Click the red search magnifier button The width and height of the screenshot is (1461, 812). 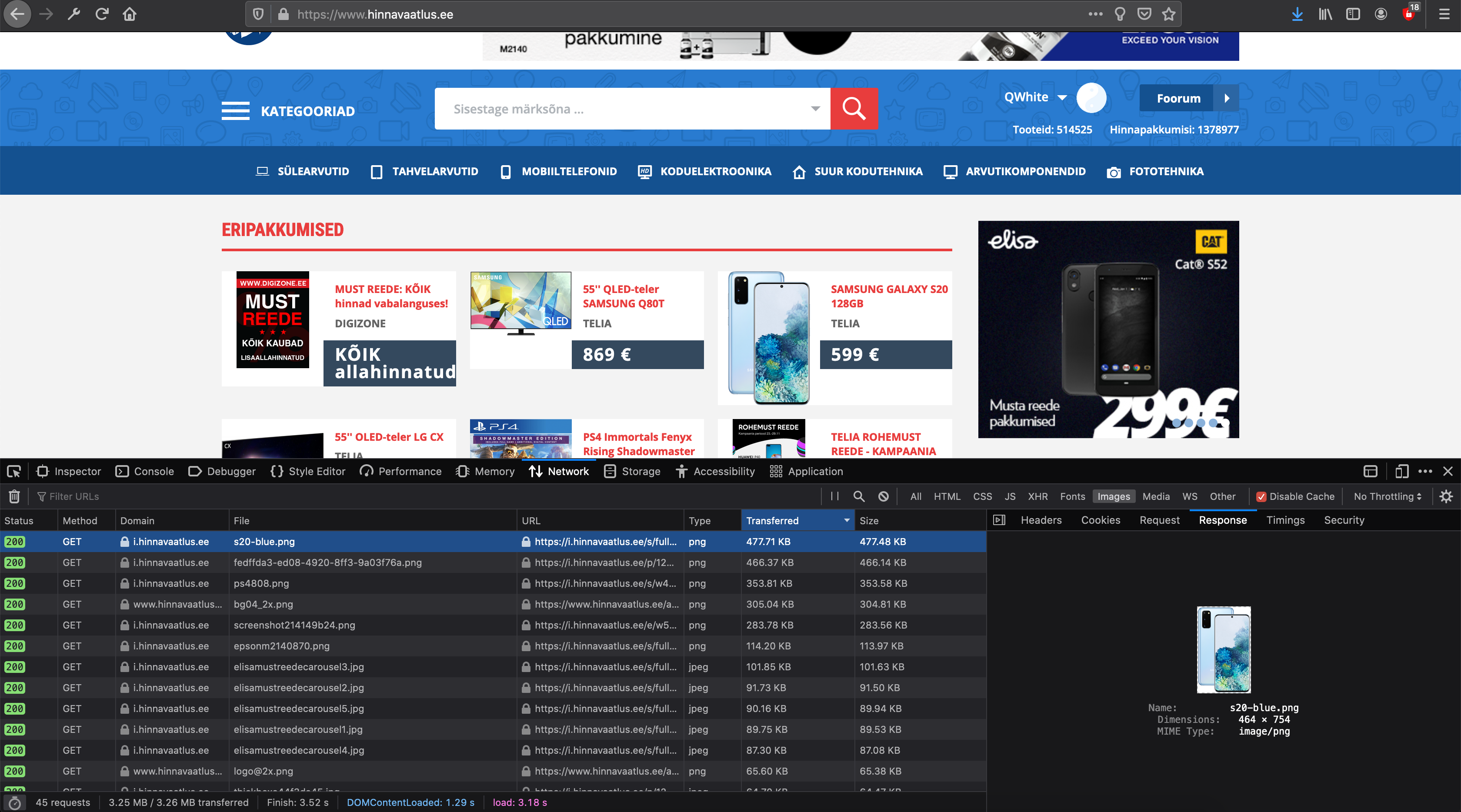coord(854,108)
